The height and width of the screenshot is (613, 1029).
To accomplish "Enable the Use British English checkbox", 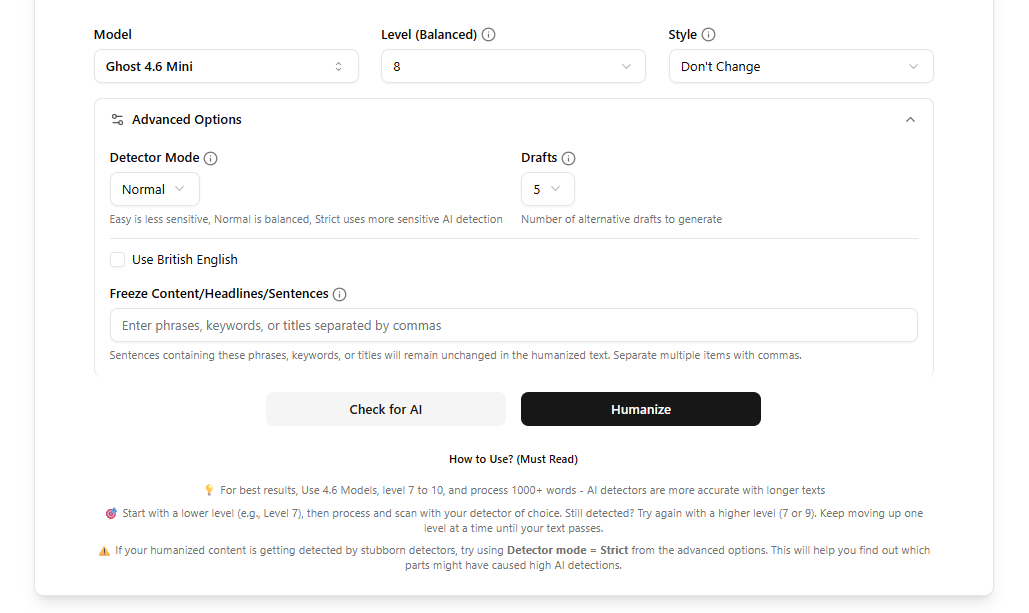I will [117, 259].
